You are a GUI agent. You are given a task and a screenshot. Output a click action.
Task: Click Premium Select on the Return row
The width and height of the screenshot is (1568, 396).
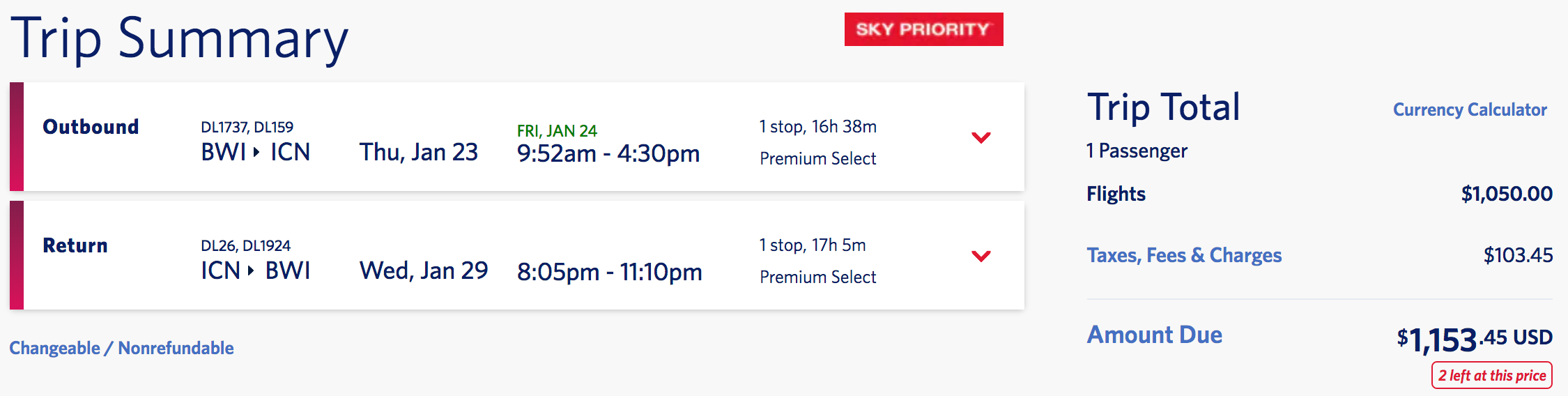tap(817, 277)
